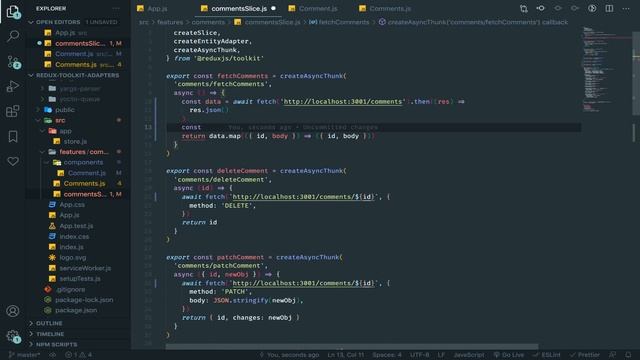
Task: Switch to the Comment.js editor tab
Action: (x=318, y=8)
